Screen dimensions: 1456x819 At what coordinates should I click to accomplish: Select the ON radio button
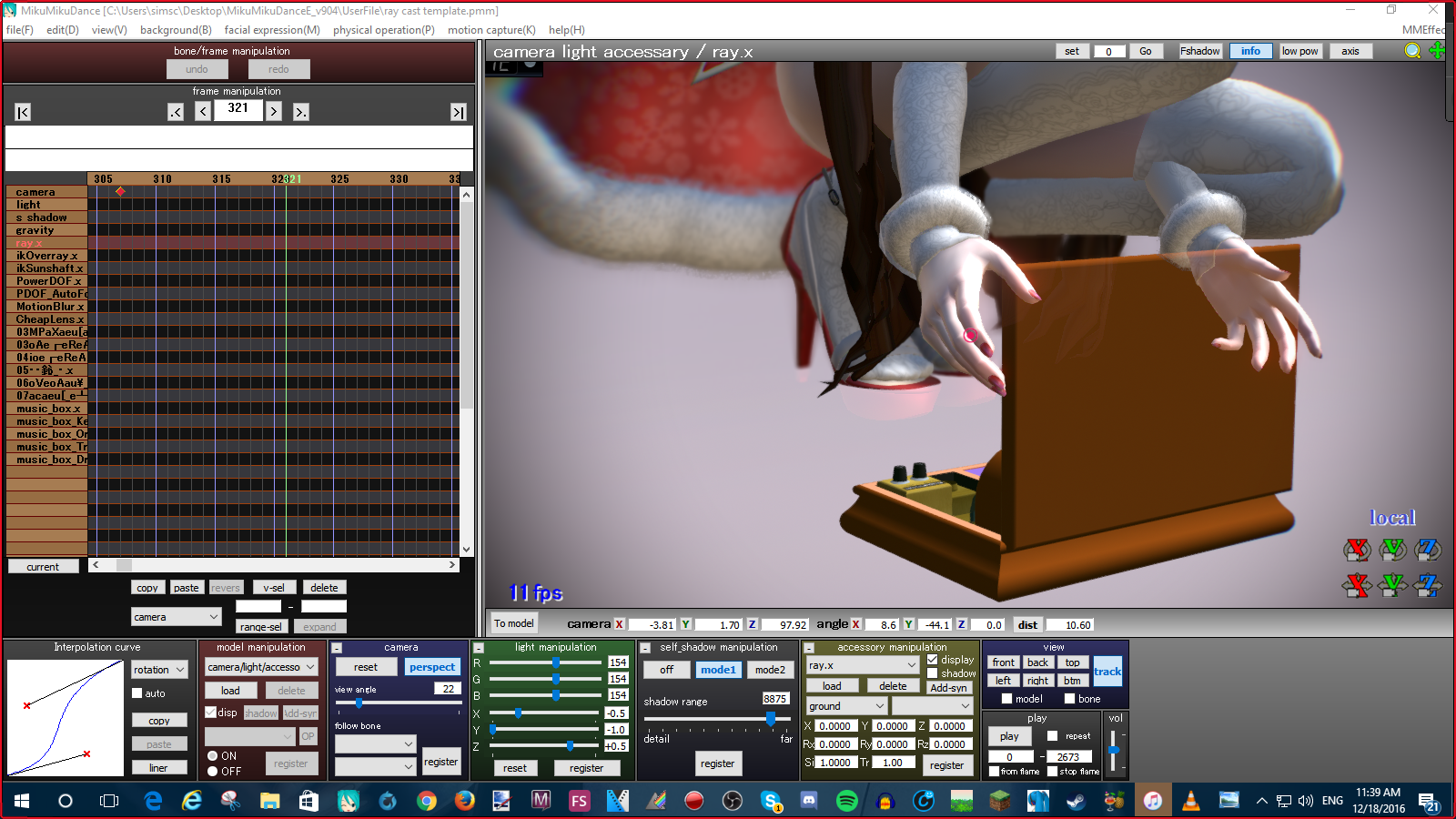pos(212,755)
